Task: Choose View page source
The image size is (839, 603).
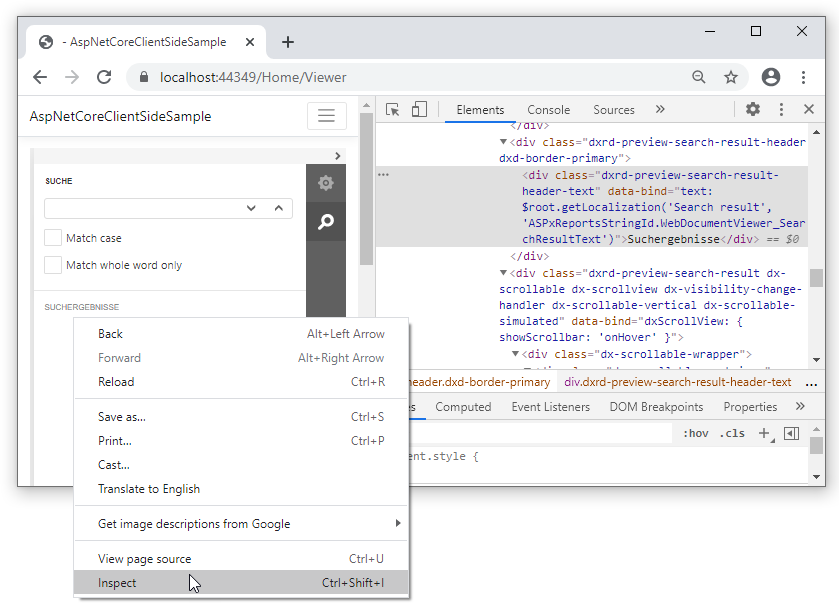Action: coord(241,559)
